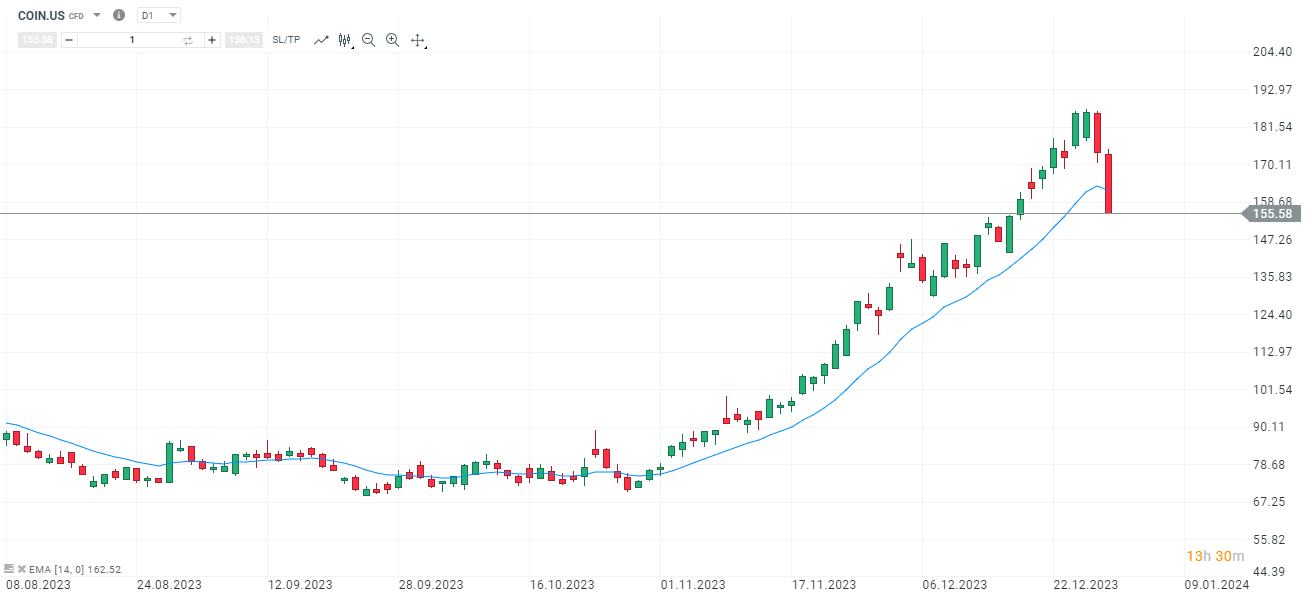Open the candlestick chart type menu
This screenshot has width=1306, height=597.
pyautogui.click(x=345, y=40)
